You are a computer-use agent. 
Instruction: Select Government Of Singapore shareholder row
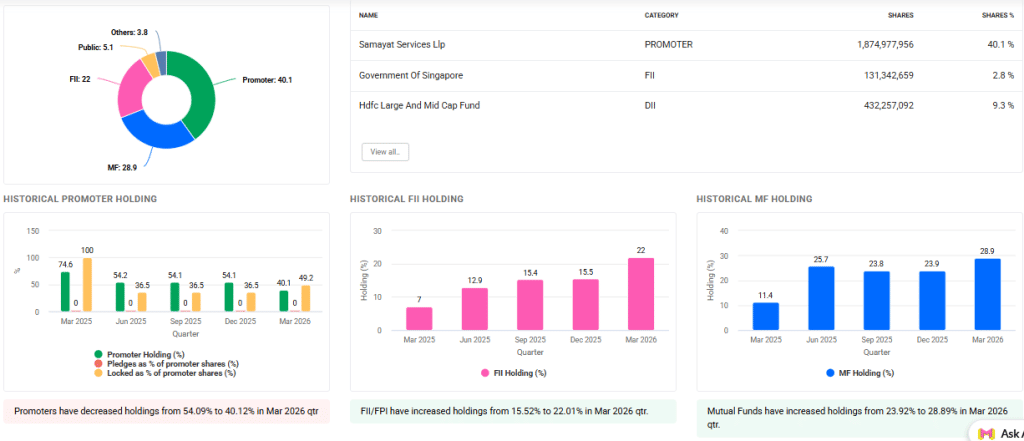click(411, 75)
